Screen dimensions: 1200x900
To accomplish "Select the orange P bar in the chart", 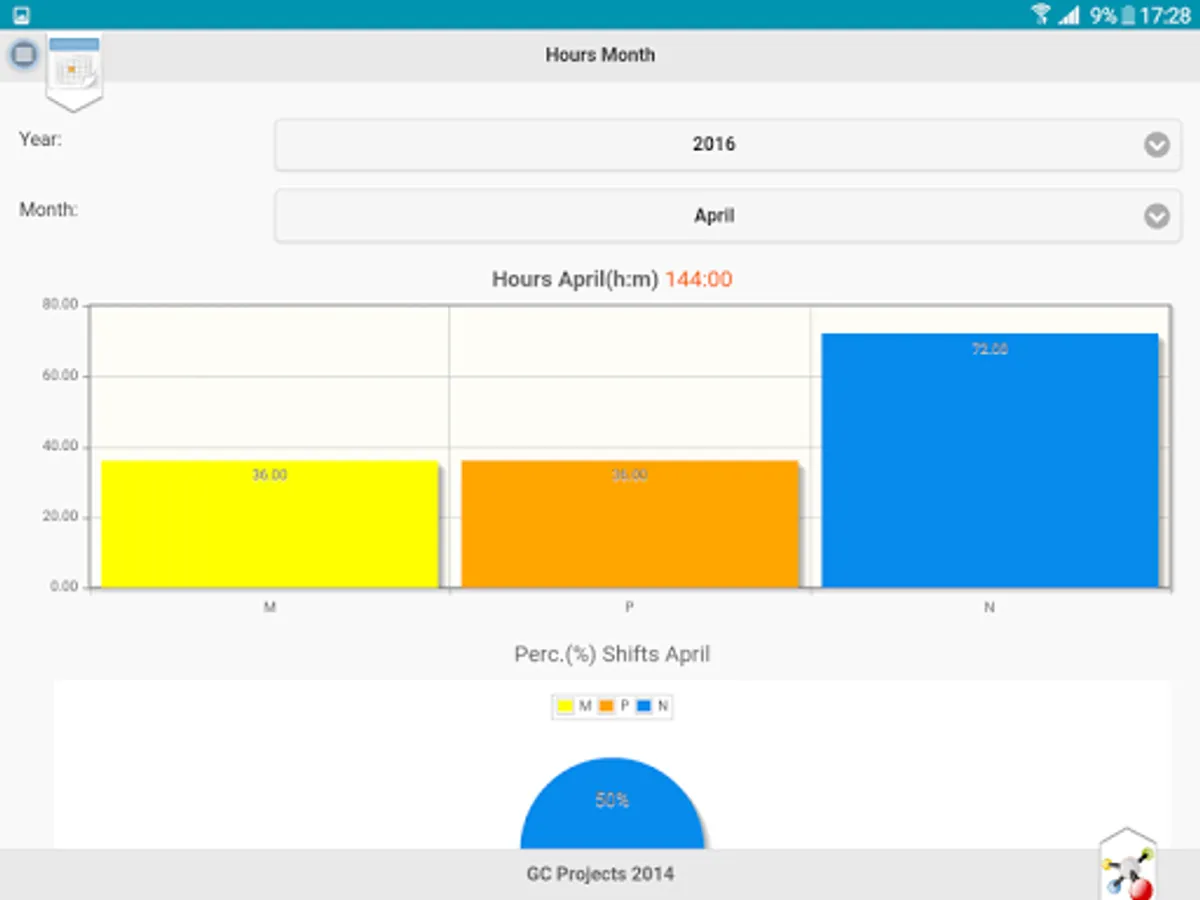I will pyautogui.click(x=630, y=524).
